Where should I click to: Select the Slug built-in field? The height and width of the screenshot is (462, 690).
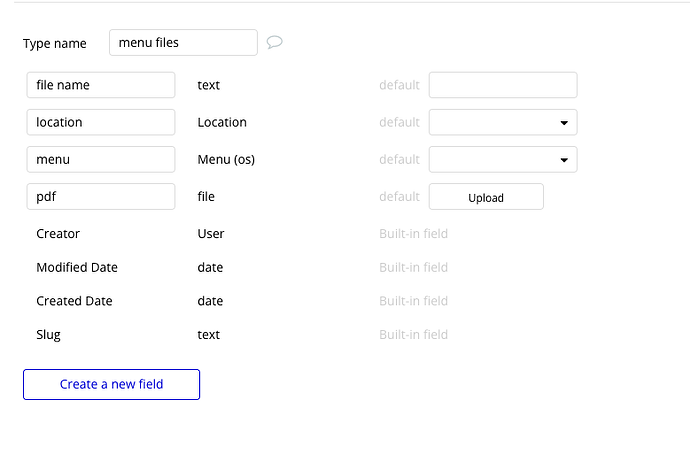[x=49, y=335]
